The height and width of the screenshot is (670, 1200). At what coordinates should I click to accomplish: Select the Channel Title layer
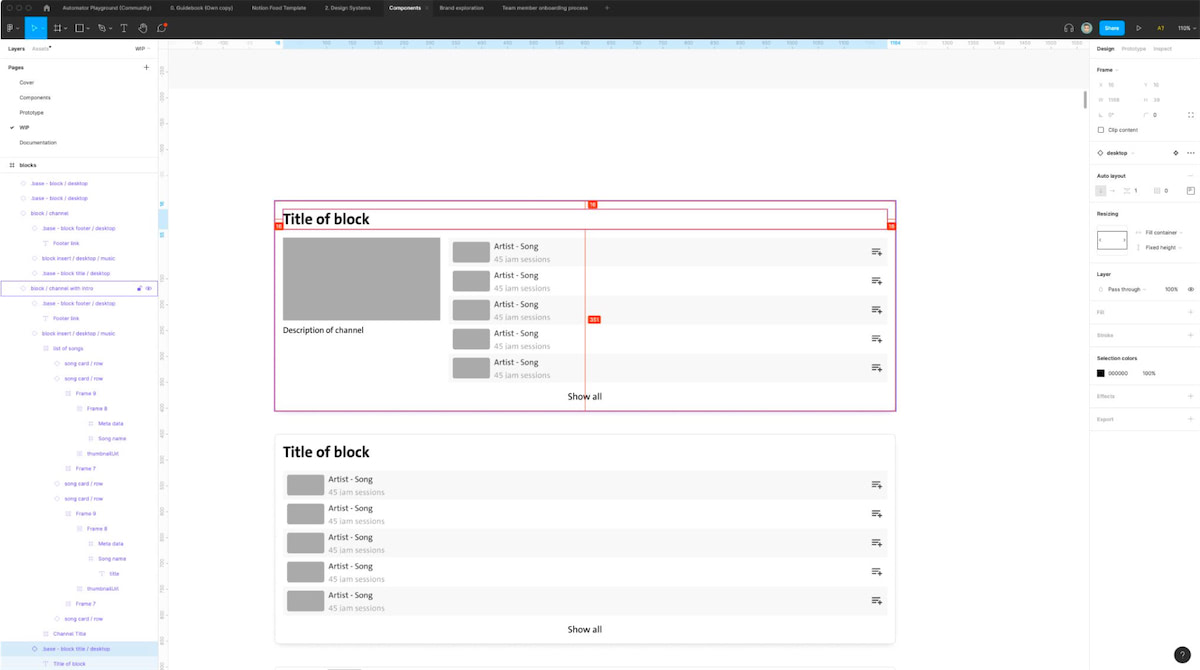pos(69,633)
